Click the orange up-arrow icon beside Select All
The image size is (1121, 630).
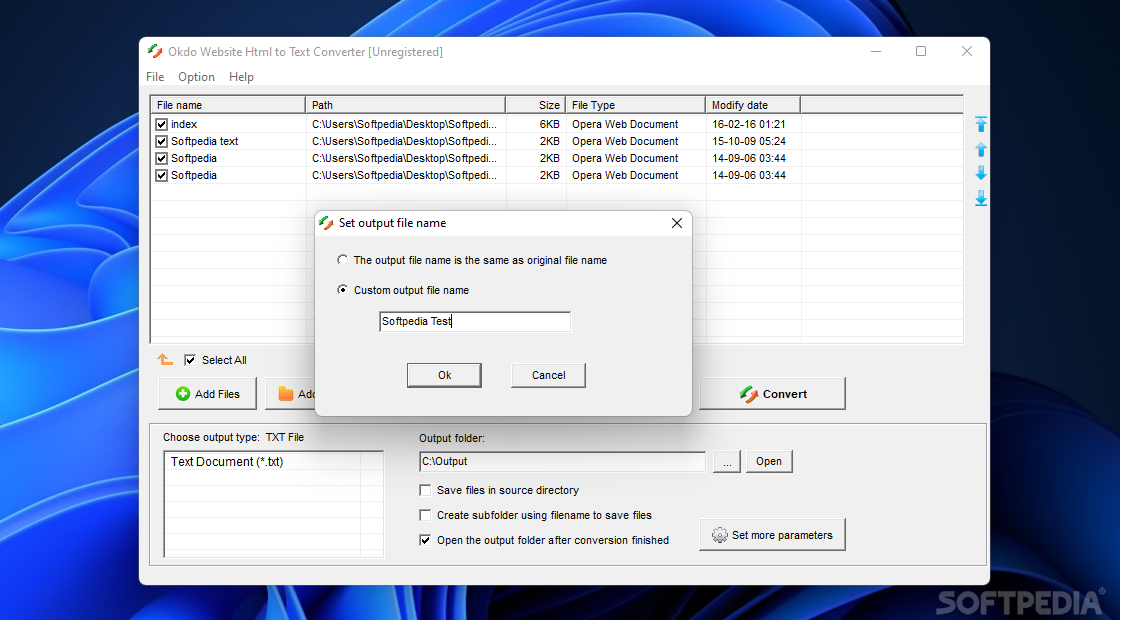click(165, 360)
